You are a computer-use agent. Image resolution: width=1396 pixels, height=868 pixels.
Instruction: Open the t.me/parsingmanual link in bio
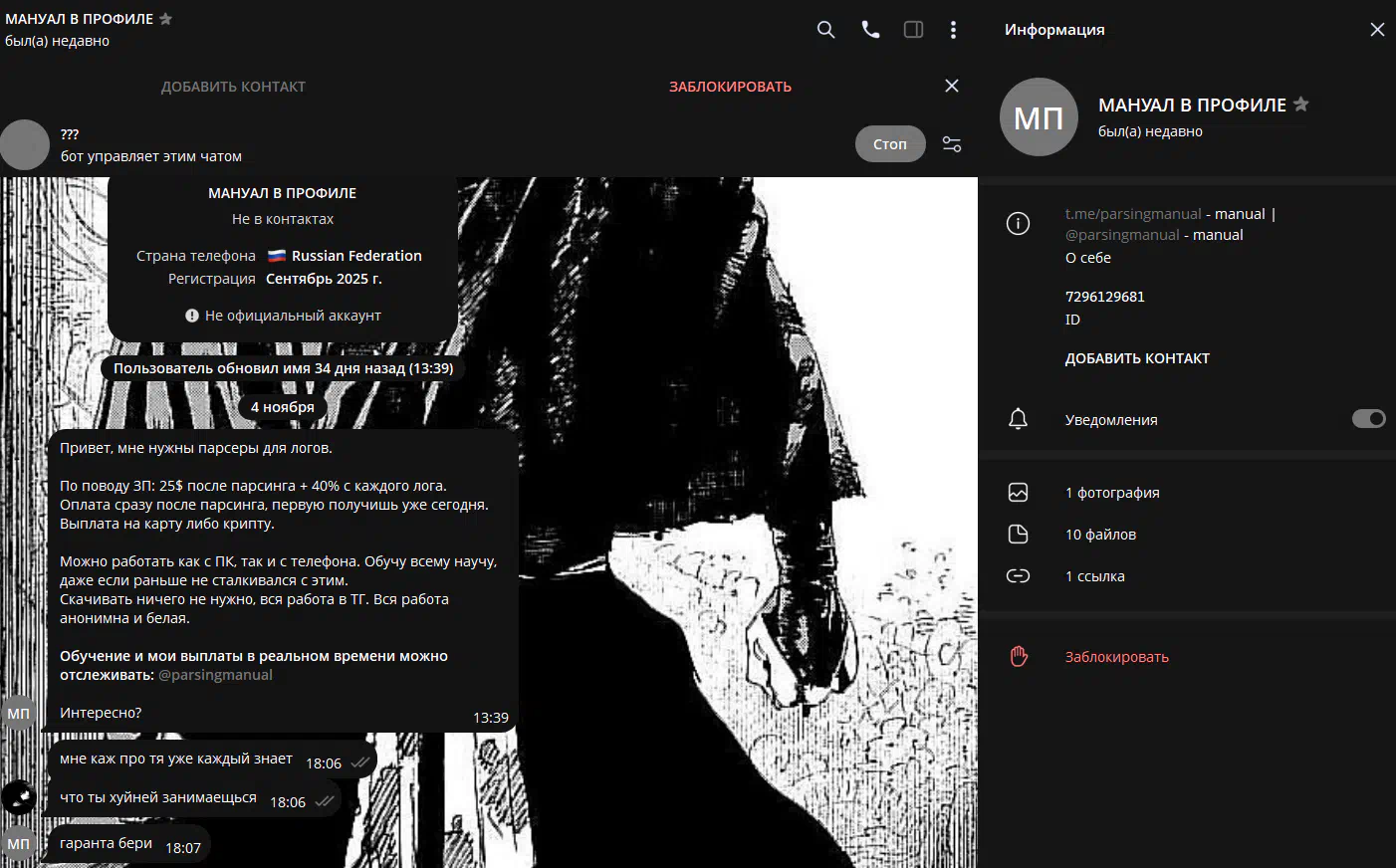(1133, 214)
